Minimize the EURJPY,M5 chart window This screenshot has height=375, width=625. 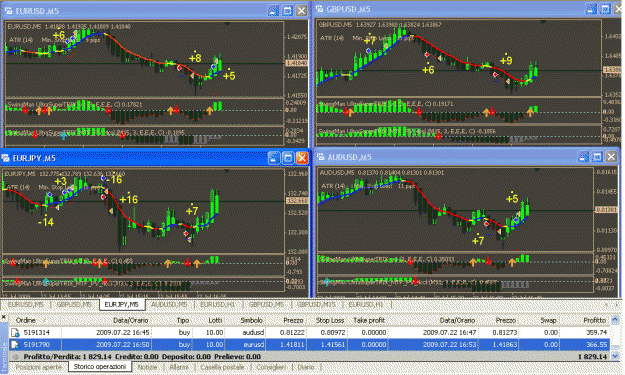click(x=274, y=158)
